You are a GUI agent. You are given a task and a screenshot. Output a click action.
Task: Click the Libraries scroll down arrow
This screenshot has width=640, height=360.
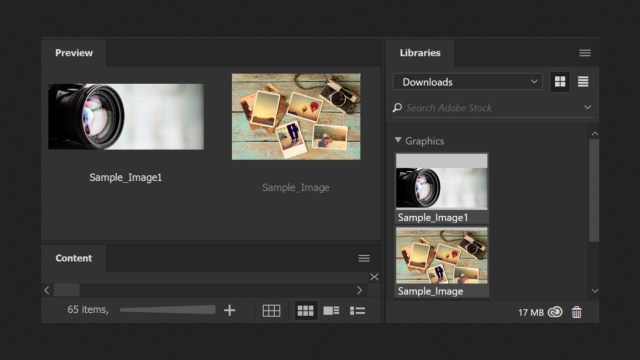(x=595, y=291)
